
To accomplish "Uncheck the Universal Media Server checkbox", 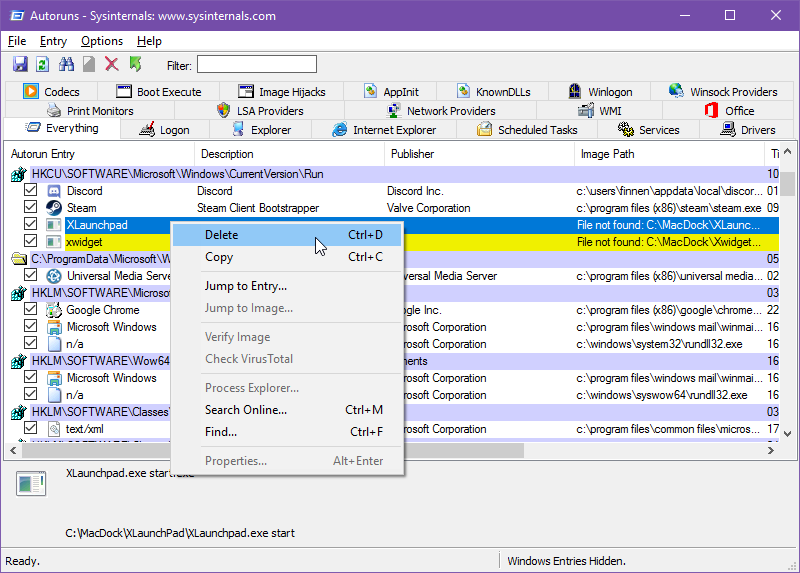I will 31,275.
